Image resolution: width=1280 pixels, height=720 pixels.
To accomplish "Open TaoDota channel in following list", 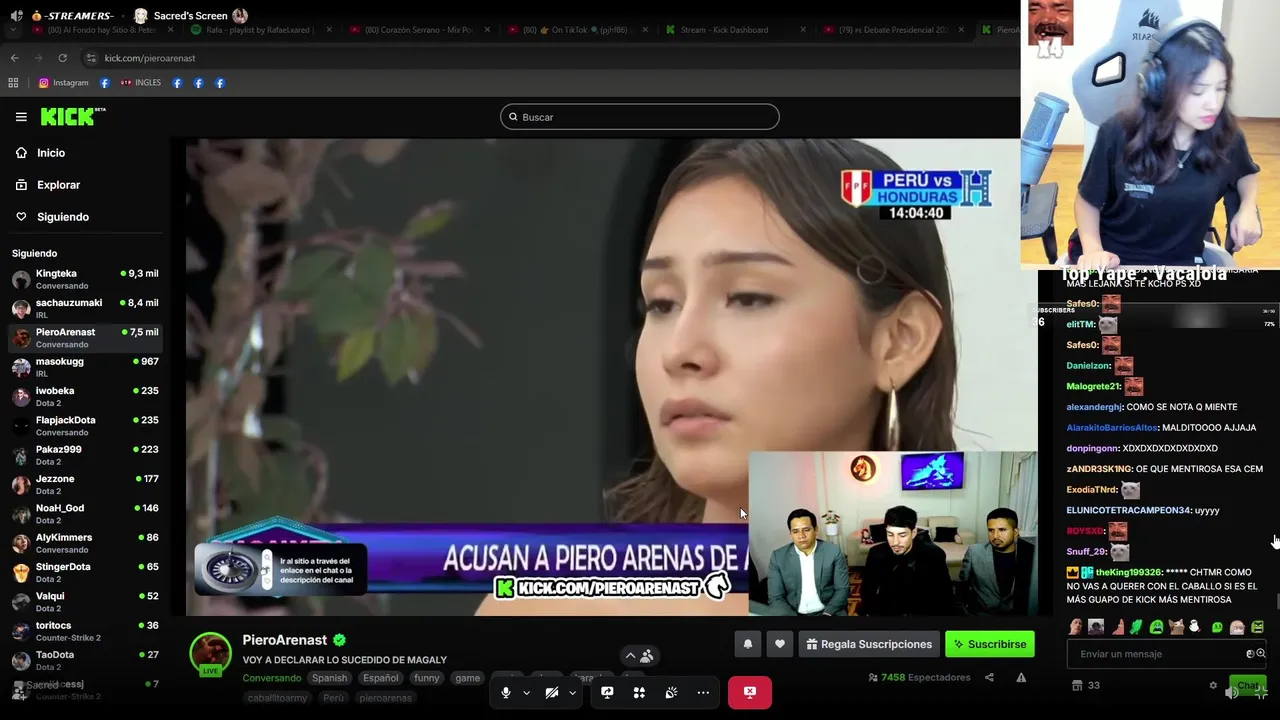I will click(85, 660).
